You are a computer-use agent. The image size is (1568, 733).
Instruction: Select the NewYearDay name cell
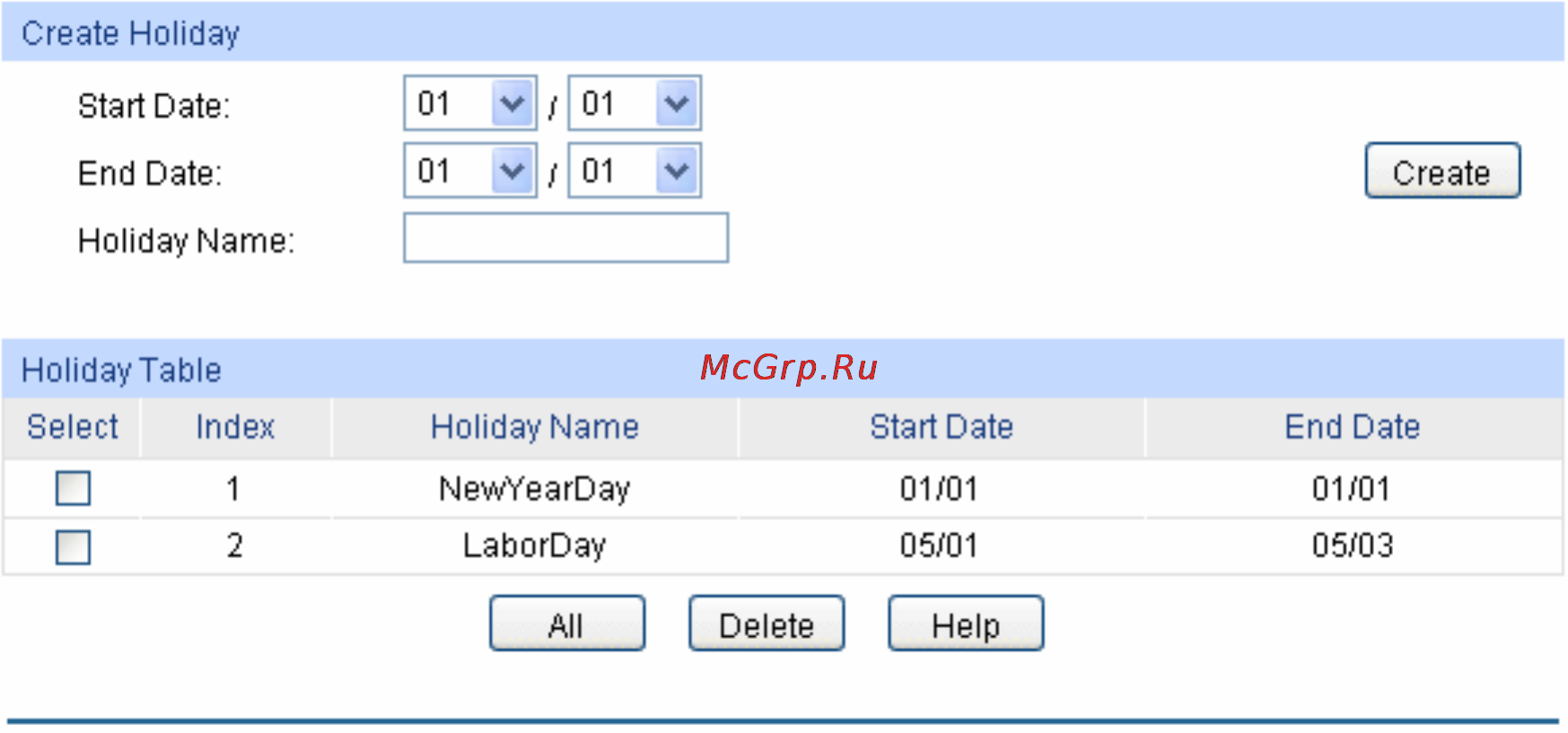pyautogui.click(x=535, y=489)
